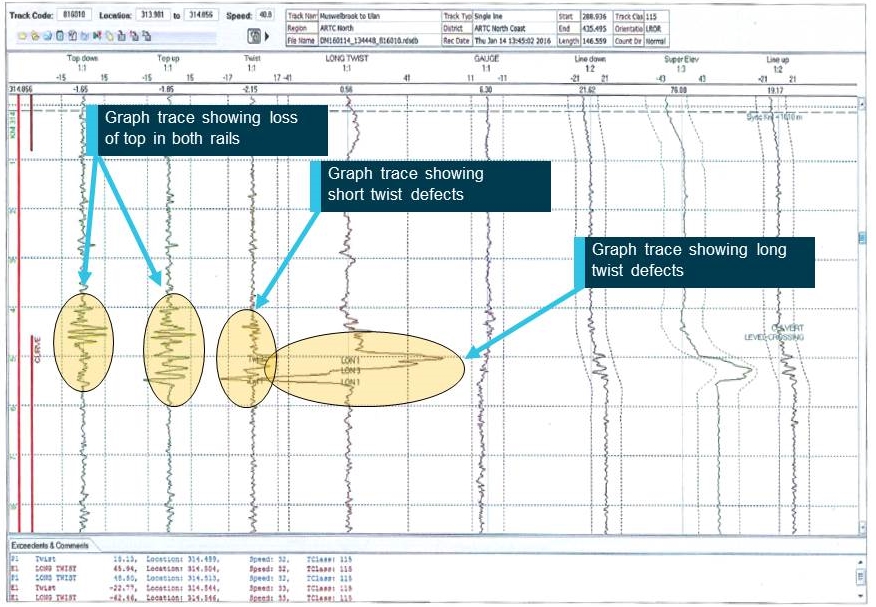Select the LONG TWIST row at Location 314.513

(x=182, y=578)
